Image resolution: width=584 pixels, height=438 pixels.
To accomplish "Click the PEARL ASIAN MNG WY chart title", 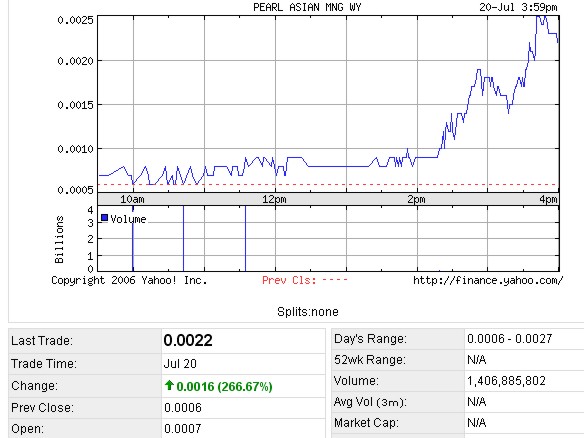I will [307, 7].
